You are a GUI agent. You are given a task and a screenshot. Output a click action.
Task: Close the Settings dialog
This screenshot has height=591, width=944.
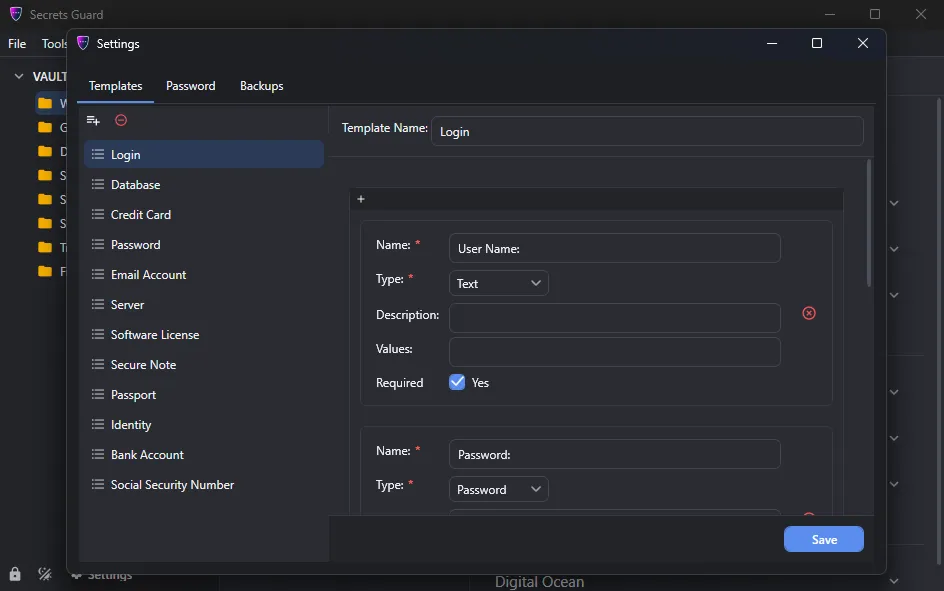pos(863,43)
